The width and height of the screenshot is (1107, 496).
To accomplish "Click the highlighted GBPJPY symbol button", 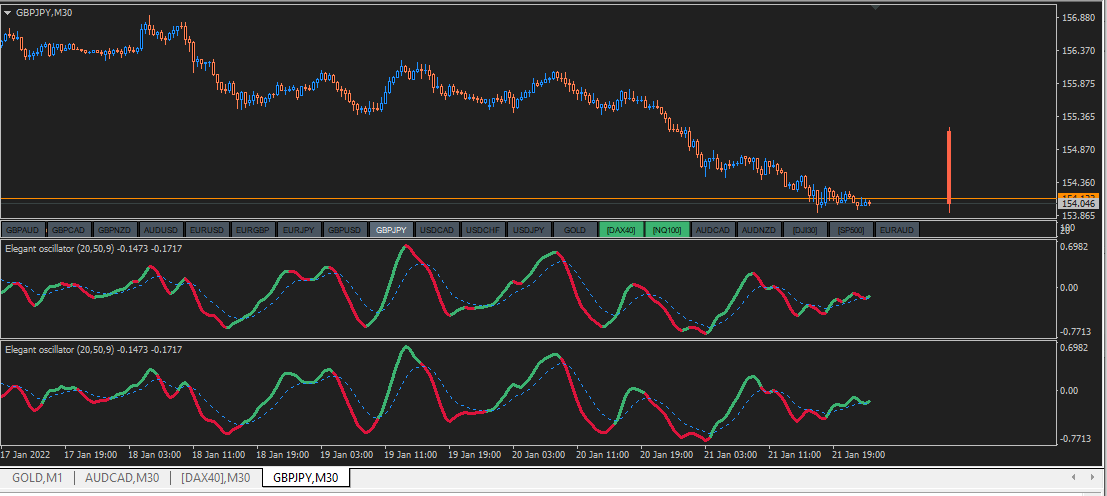I will pyautogui.click(x=391, y=230).
